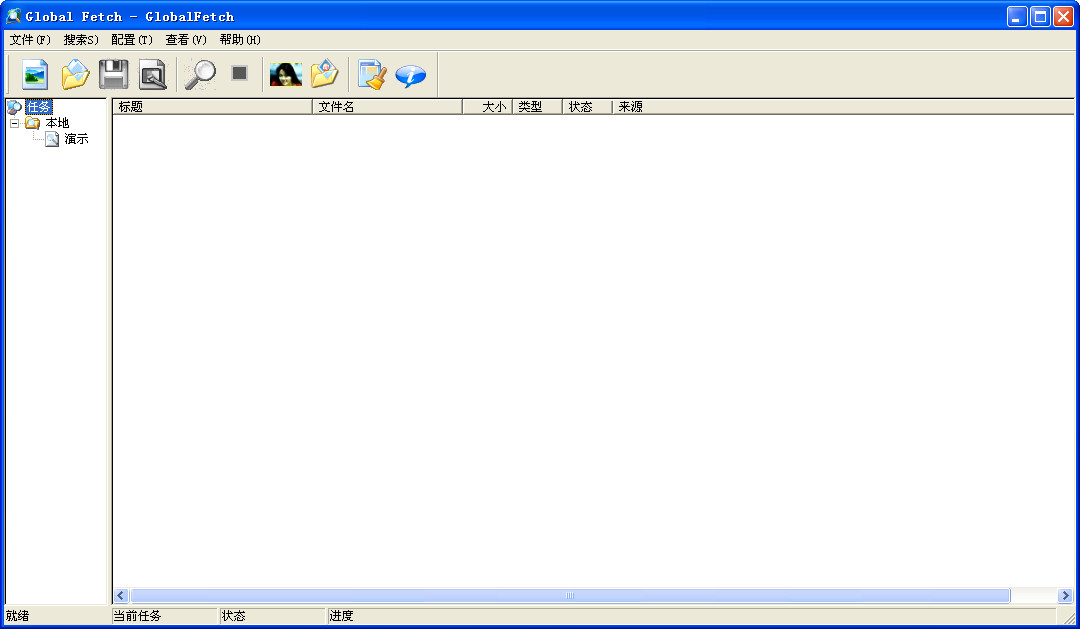Collapse the 本地 tree node
The width and height of the screenshot is (1080, 629).
[x=14, y=123]
